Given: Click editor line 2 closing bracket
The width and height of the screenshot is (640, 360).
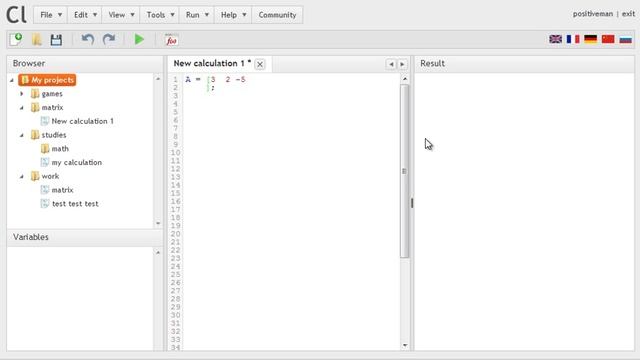Looking at the screenshot, I should [208, 88].
